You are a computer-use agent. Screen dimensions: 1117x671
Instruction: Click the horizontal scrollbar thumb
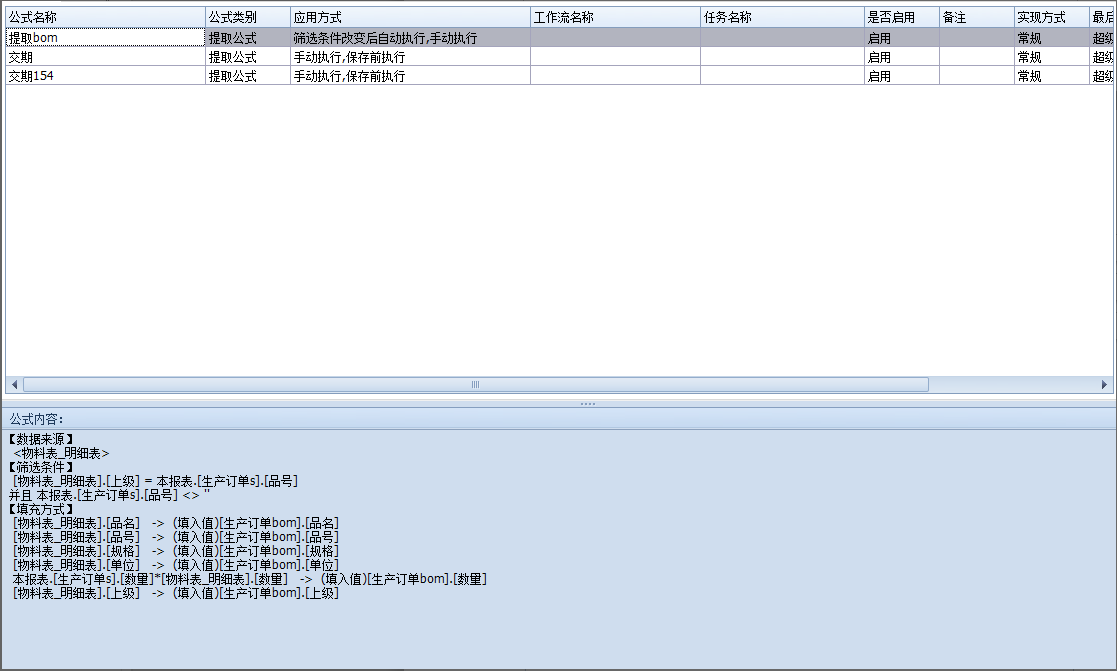click(x=475, y=384)
